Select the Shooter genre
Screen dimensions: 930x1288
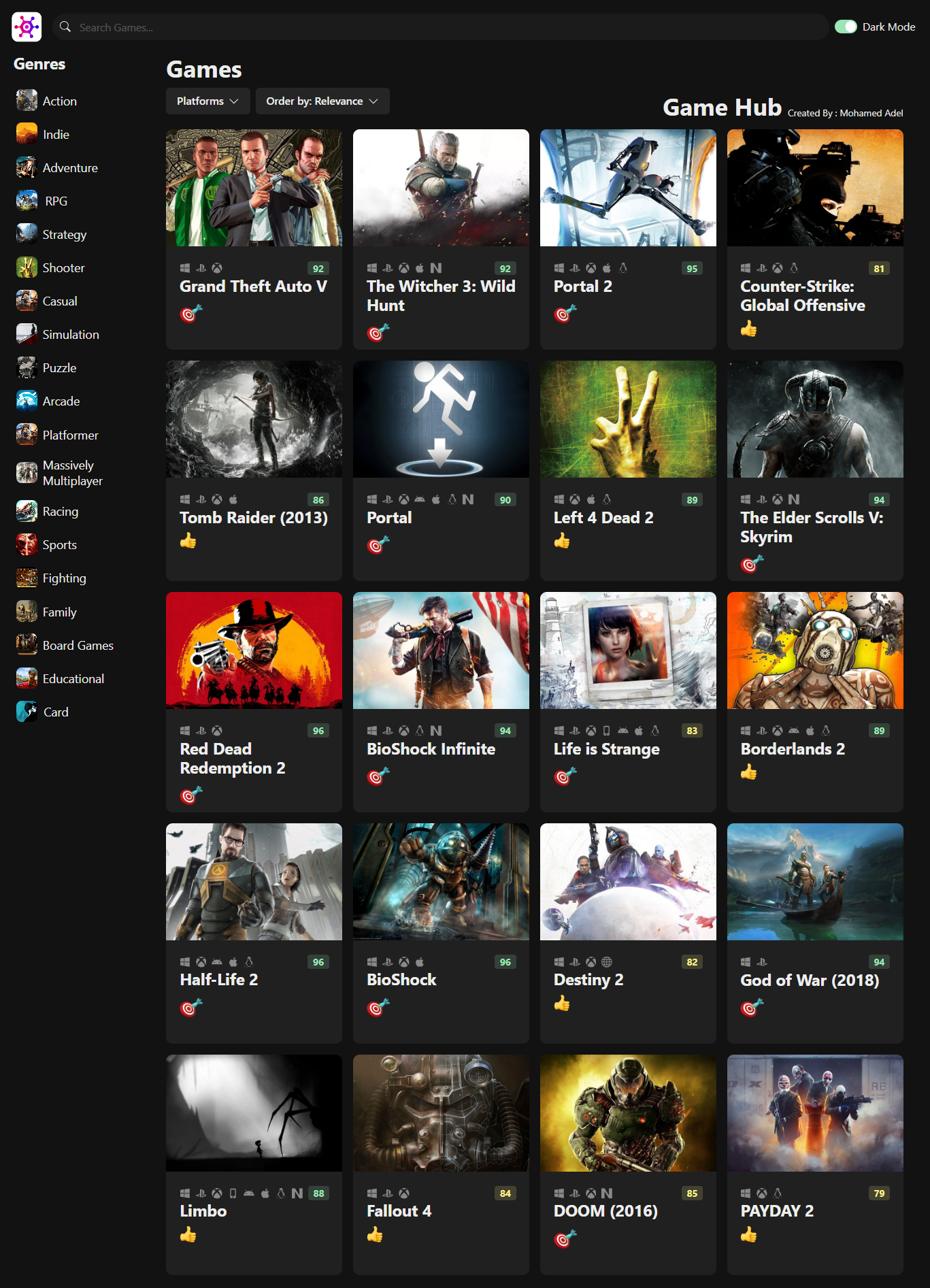[64, 267]
